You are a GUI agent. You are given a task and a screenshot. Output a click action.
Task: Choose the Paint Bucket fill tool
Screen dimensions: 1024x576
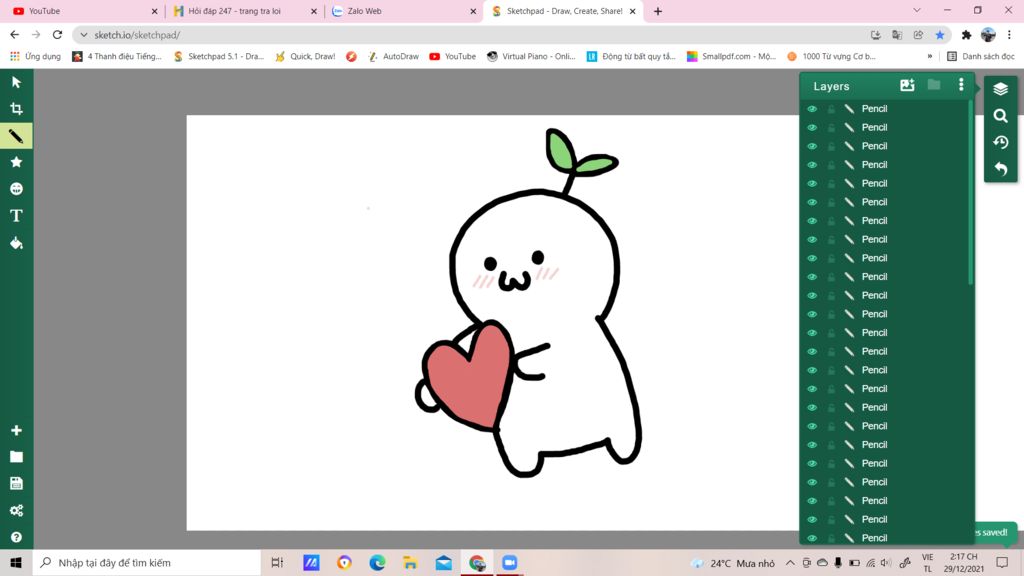(16, 243)
